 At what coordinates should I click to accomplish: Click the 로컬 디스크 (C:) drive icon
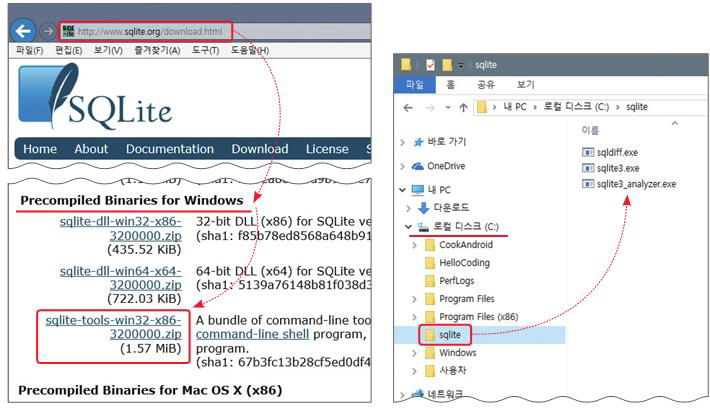point(423,226)
